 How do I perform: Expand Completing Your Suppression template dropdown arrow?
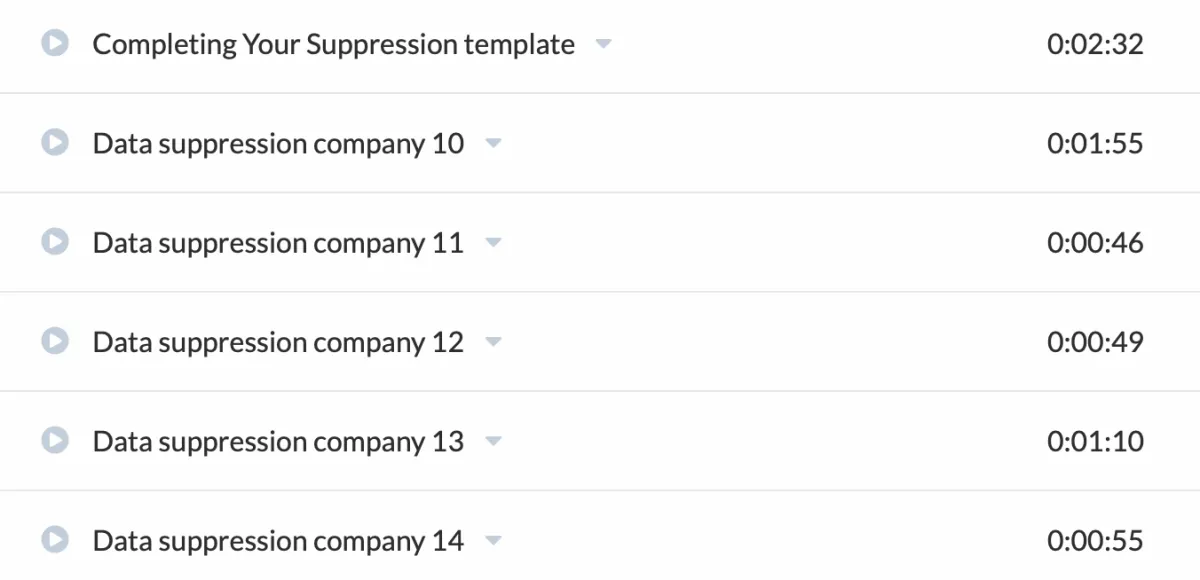coord(602,45)
